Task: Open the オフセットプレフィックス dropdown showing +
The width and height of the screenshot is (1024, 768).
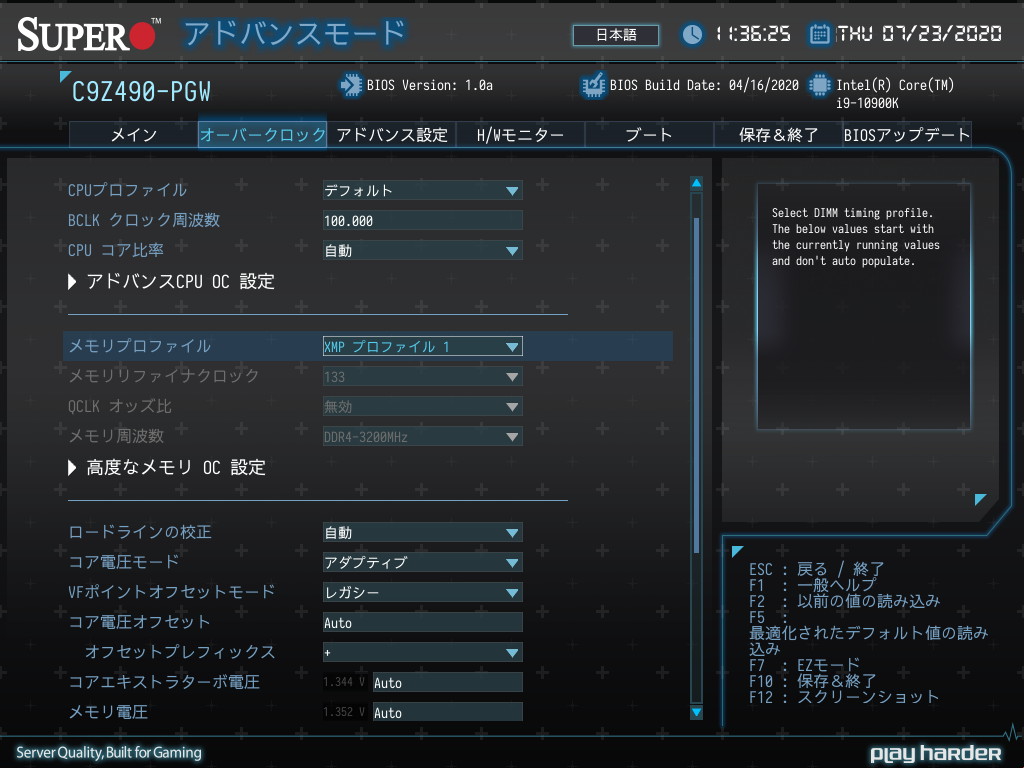Action: 423,652
